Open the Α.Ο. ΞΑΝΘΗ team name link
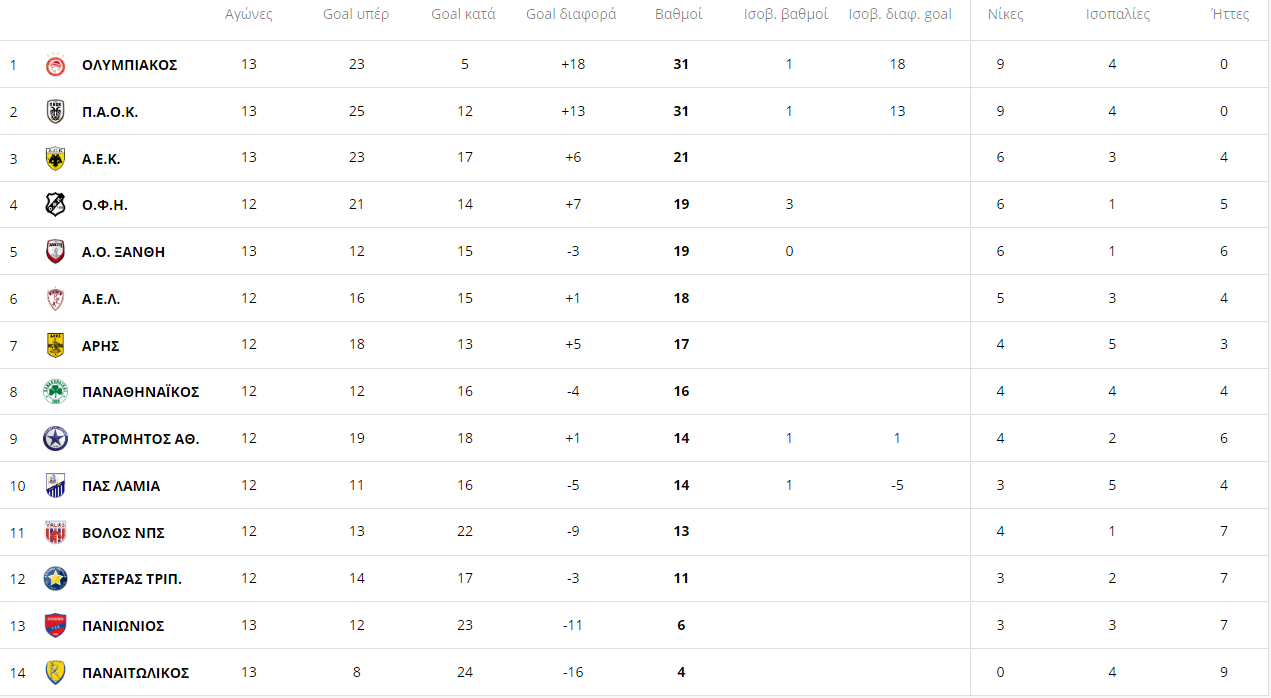The image size is (1271, 698). (123, 252)
